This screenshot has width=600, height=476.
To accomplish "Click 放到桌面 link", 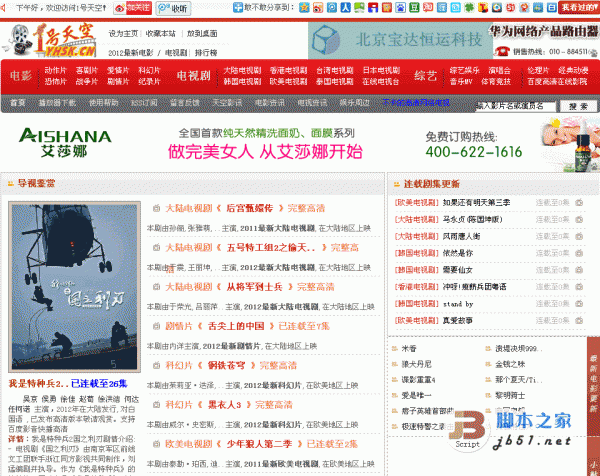I will click(x=202, y=34).
